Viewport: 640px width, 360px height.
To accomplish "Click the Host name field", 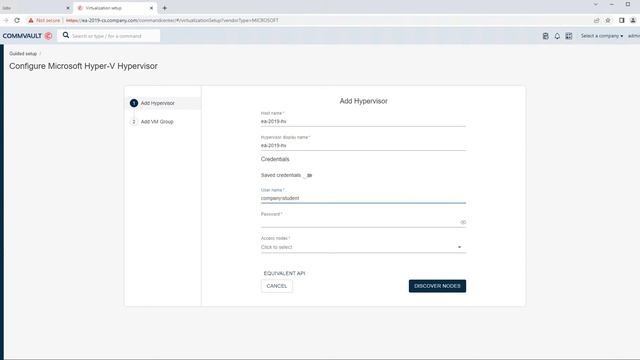I will [363, 121].
